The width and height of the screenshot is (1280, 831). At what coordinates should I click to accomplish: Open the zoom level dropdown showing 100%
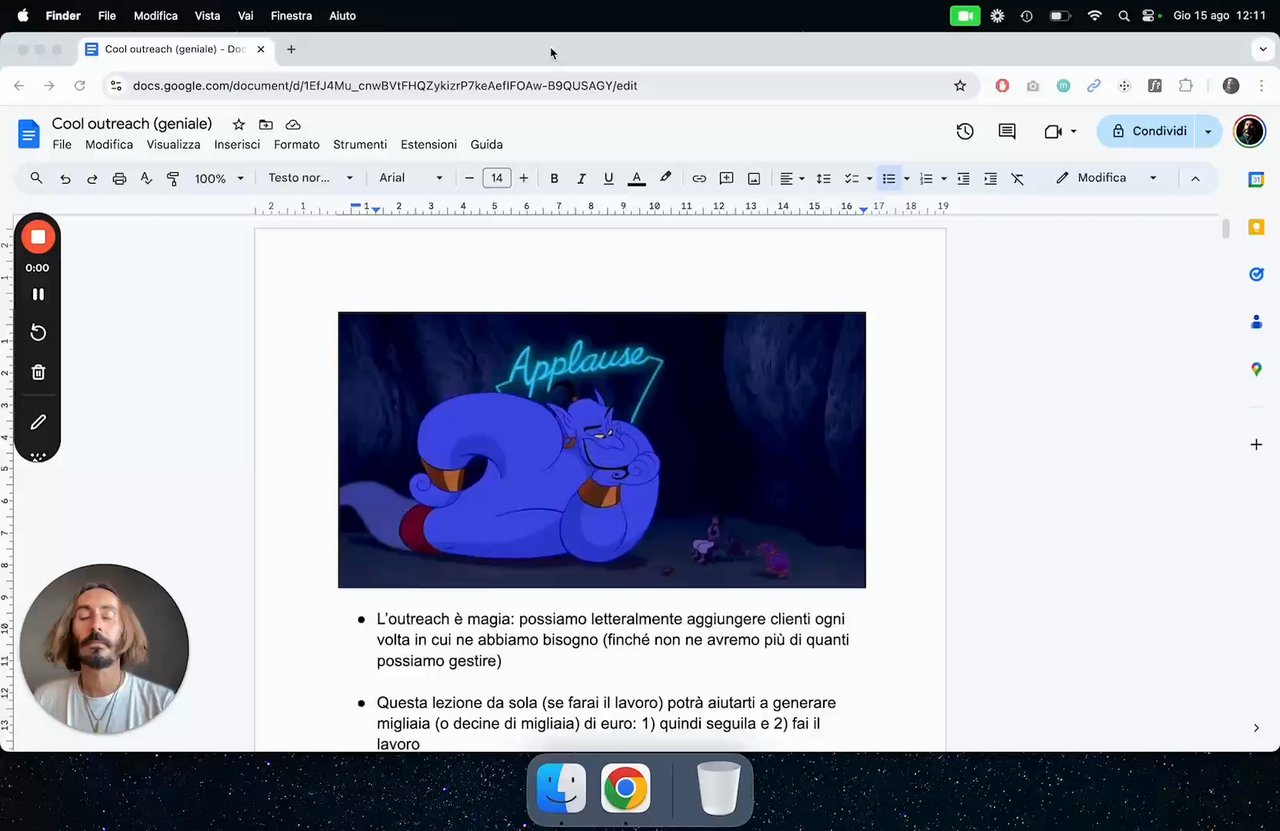[219, 178]
